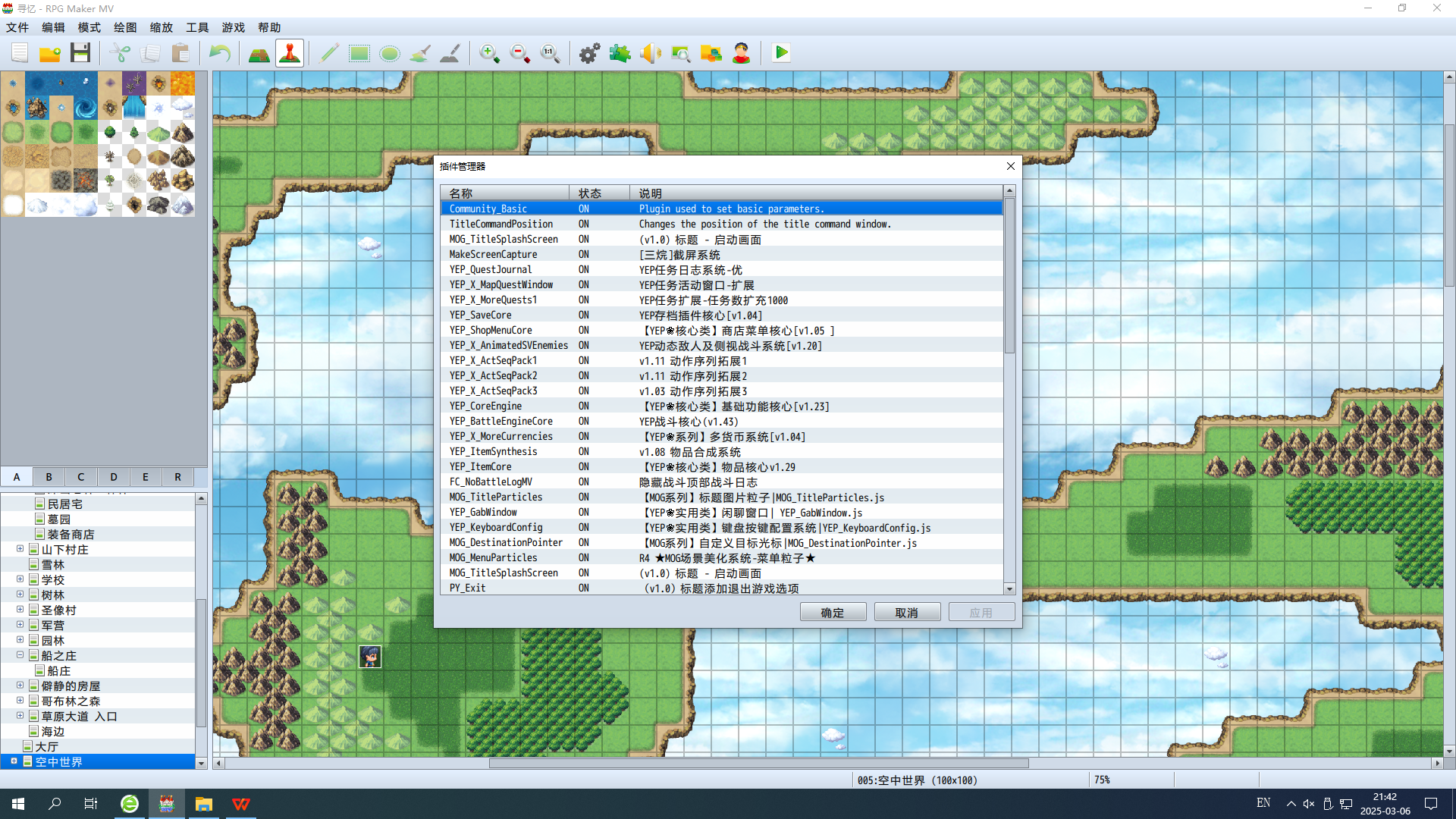Screen dimensions: 1456x819
Task: Select the MakeScreenCapture plugin row
Action: (x=721, y=254)
